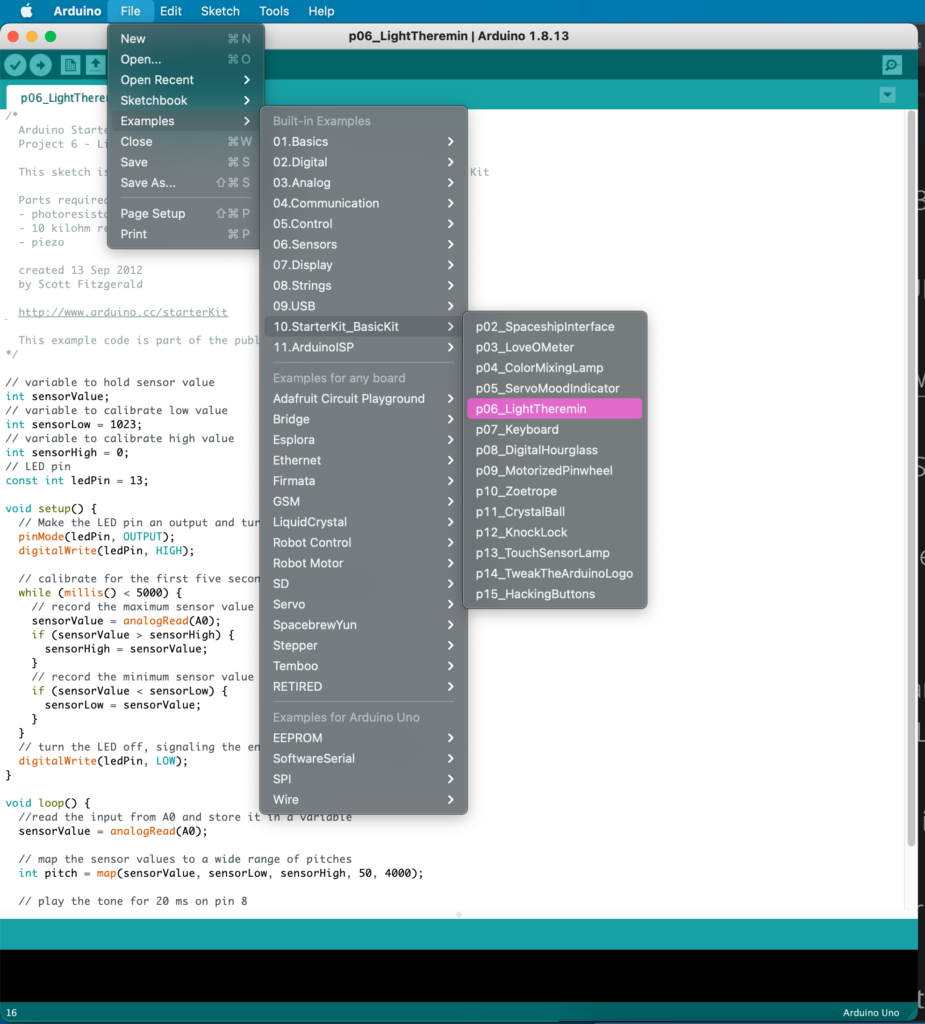Image resolution: width=925 pixels, height=1024 pixels.
Task: Open the tab options dropdown arrow
Action: click(x=887, y=95)
